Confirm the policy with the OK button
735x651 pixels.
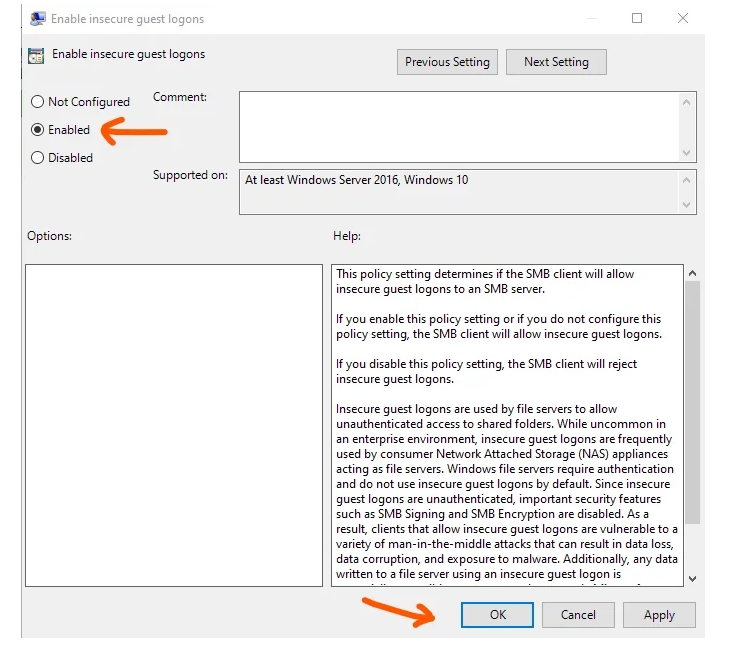point(497,615)
